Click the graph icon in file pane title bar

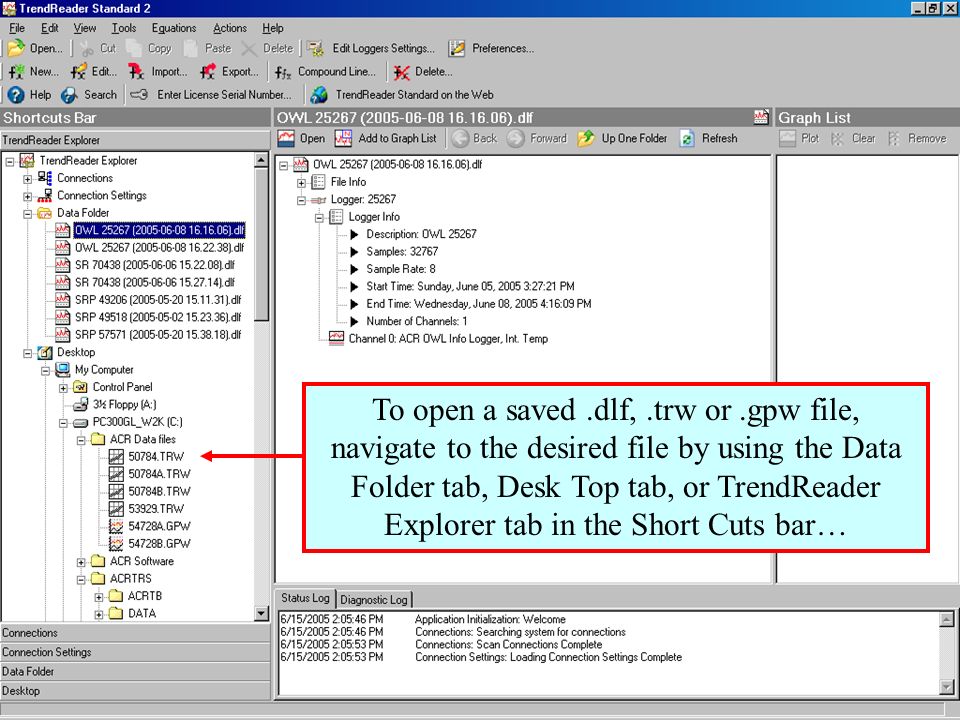[x=761, y=118]
